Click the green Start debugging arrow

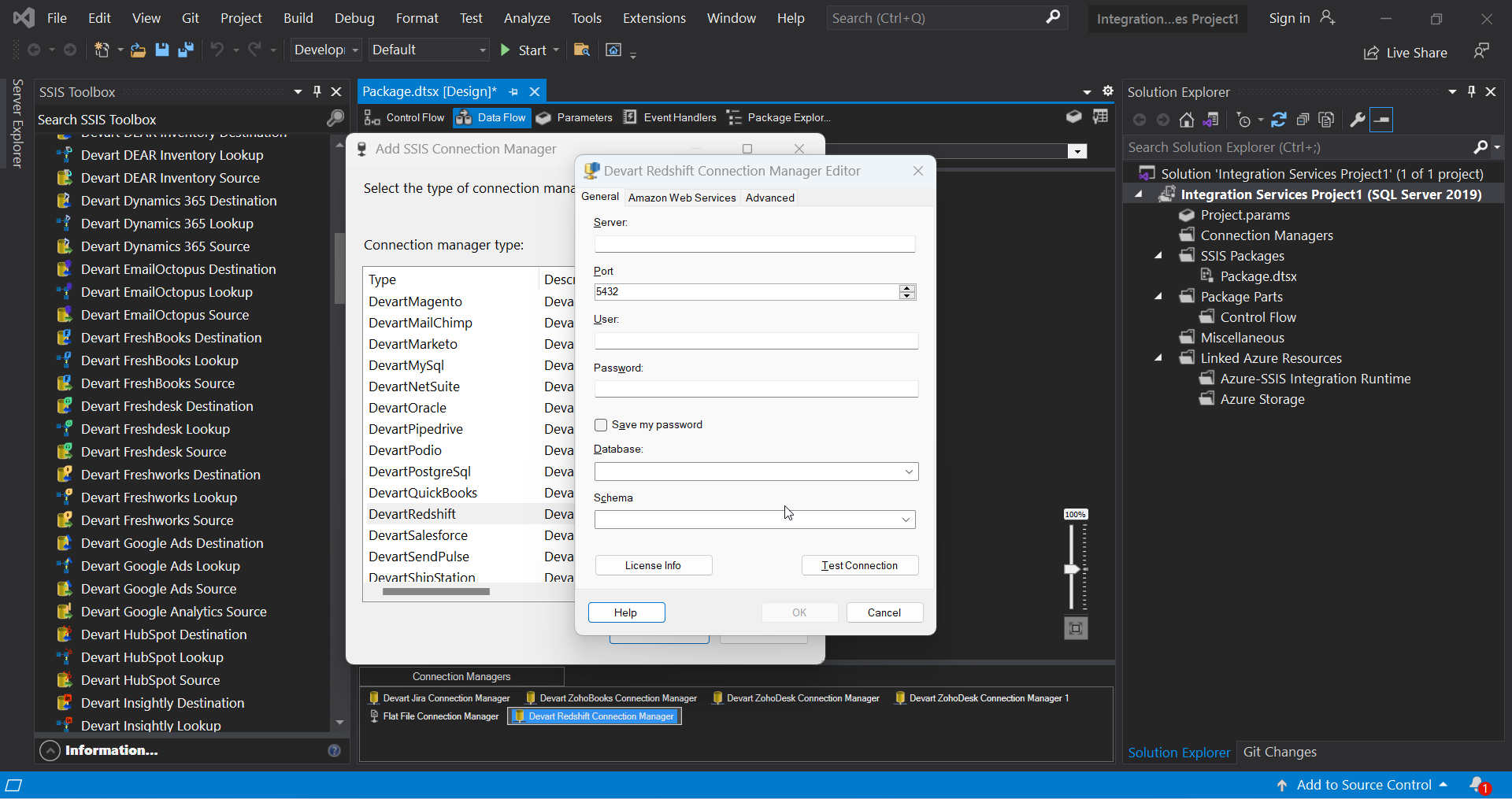(x=506, y=50)
